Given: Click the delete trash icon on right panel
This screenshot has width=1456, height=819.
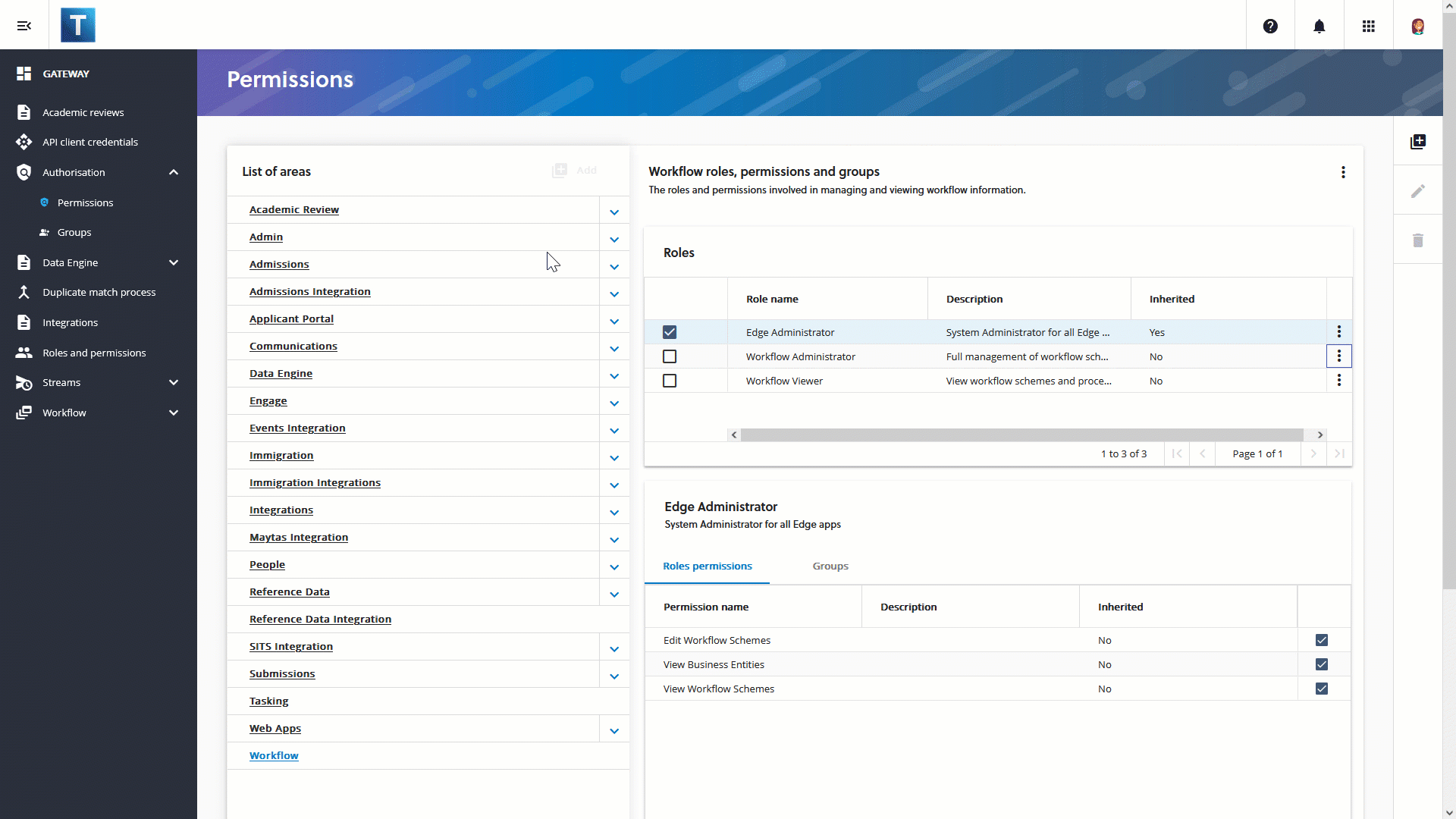Looking at the screenshot, I should point(1418,240).
